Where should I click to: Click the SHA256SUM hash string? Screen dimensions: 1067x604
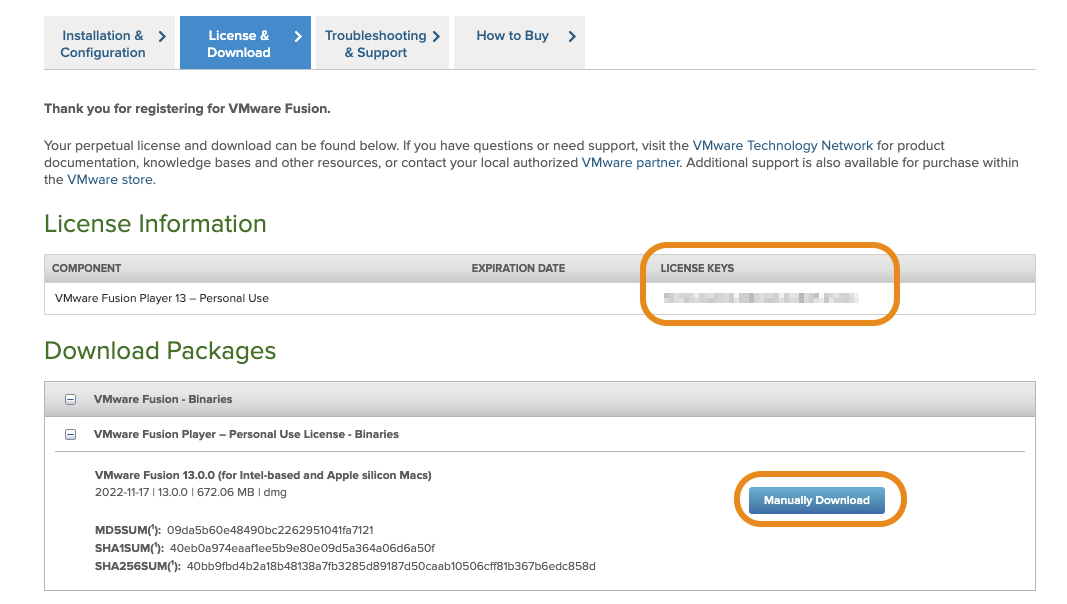pos(390,566)
